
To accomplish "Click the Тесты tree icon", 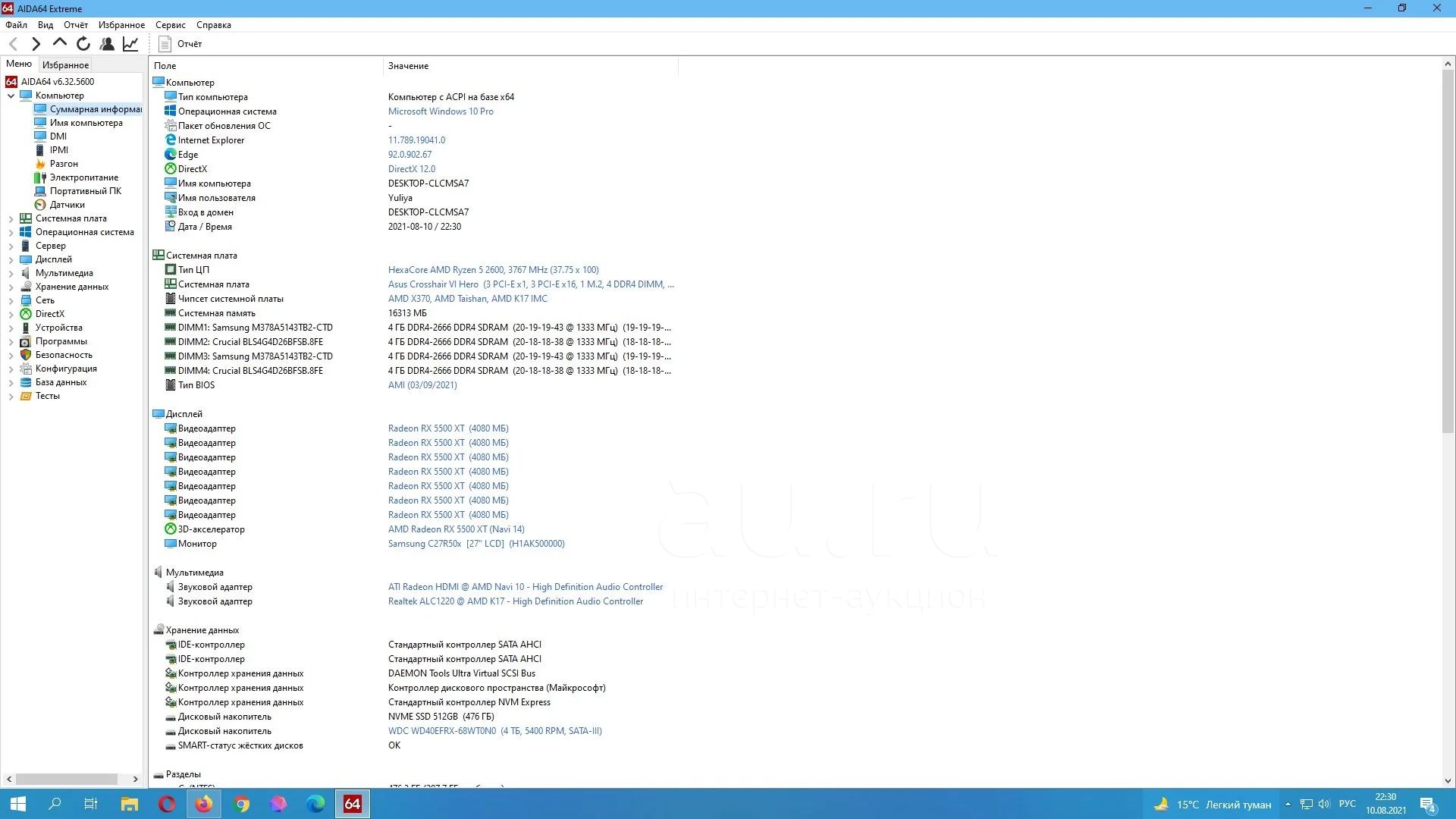I will [x=26, y=396].
